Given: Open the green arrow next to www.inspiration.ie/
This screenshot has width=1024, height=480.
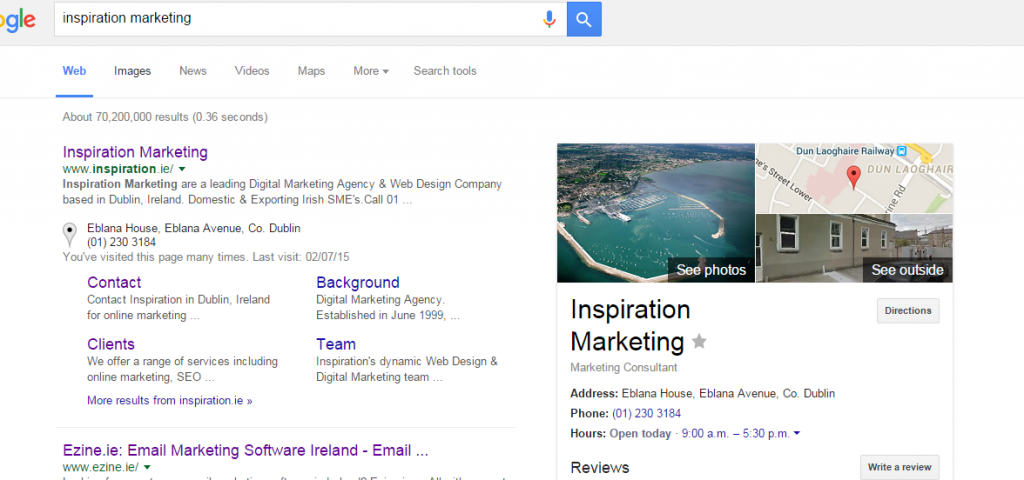Looking at the screenshot, I should [182, 169].
